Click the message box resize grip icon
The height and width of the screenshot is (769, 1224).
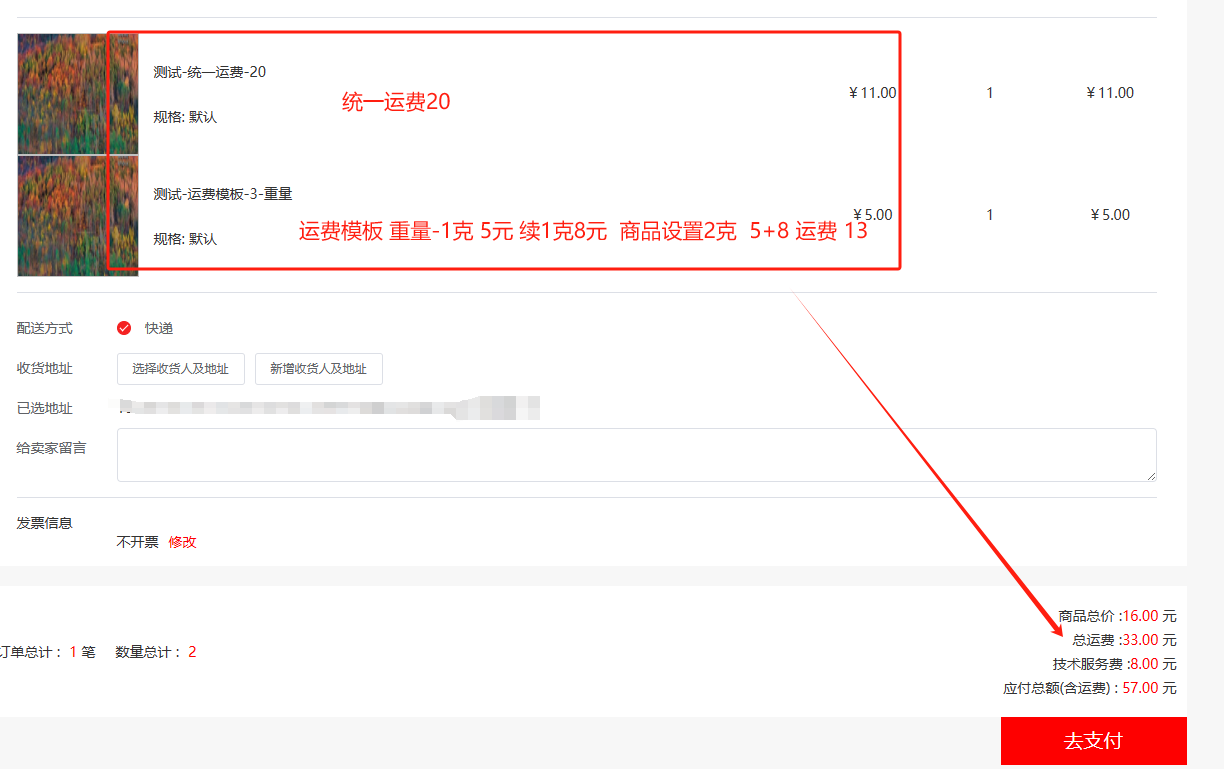pyautogui.click(x=1151, y=476)
